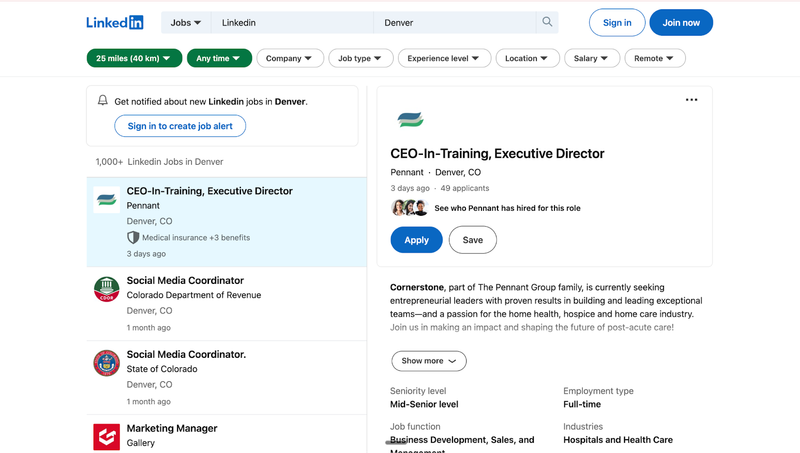Click the Gallery company logo
The height and width of the screenshot is (453, 800).
[106, 436]
